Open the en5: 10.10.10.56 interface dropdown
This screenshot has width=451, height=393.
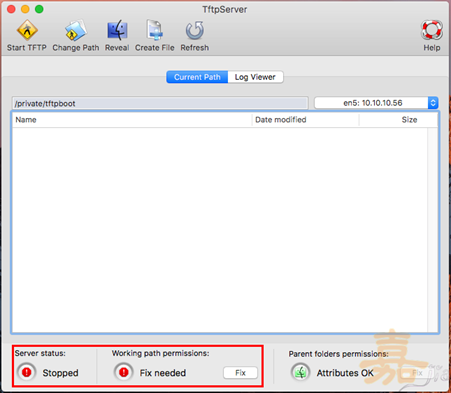click(x=376, y=103)
